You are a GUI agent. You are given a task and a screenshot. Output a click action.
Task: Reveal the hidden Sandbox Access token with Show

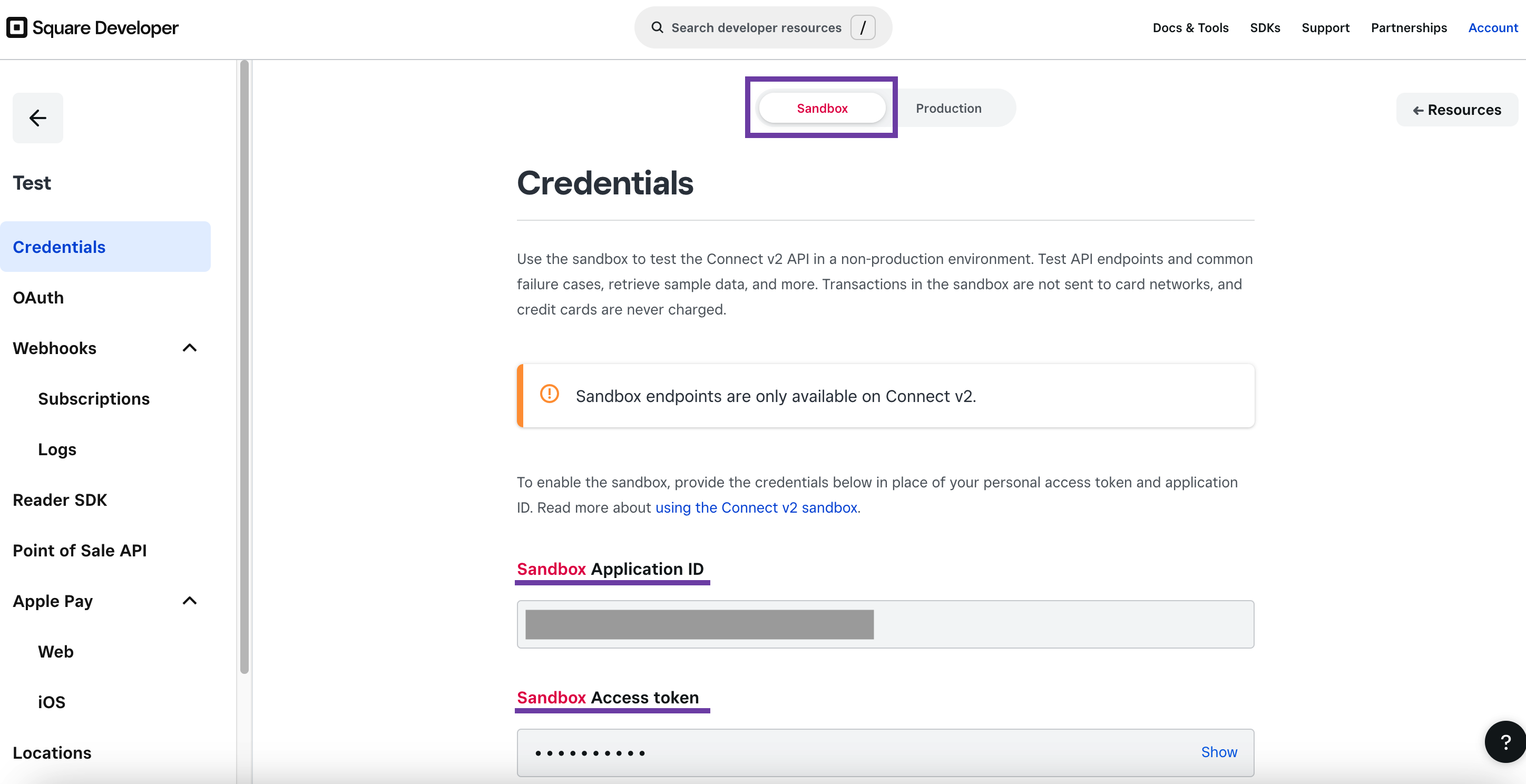(x=1219, y=752)
